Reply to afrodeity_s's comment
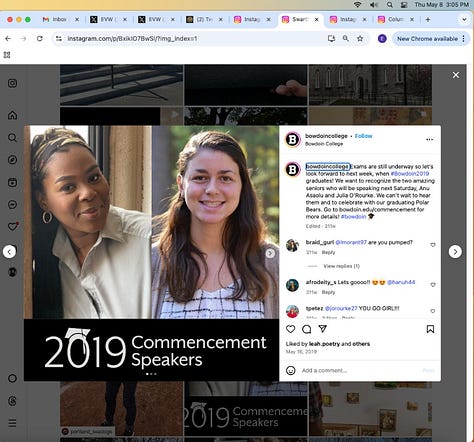This screenshot has height=442, width=474. tap(328, 292)
